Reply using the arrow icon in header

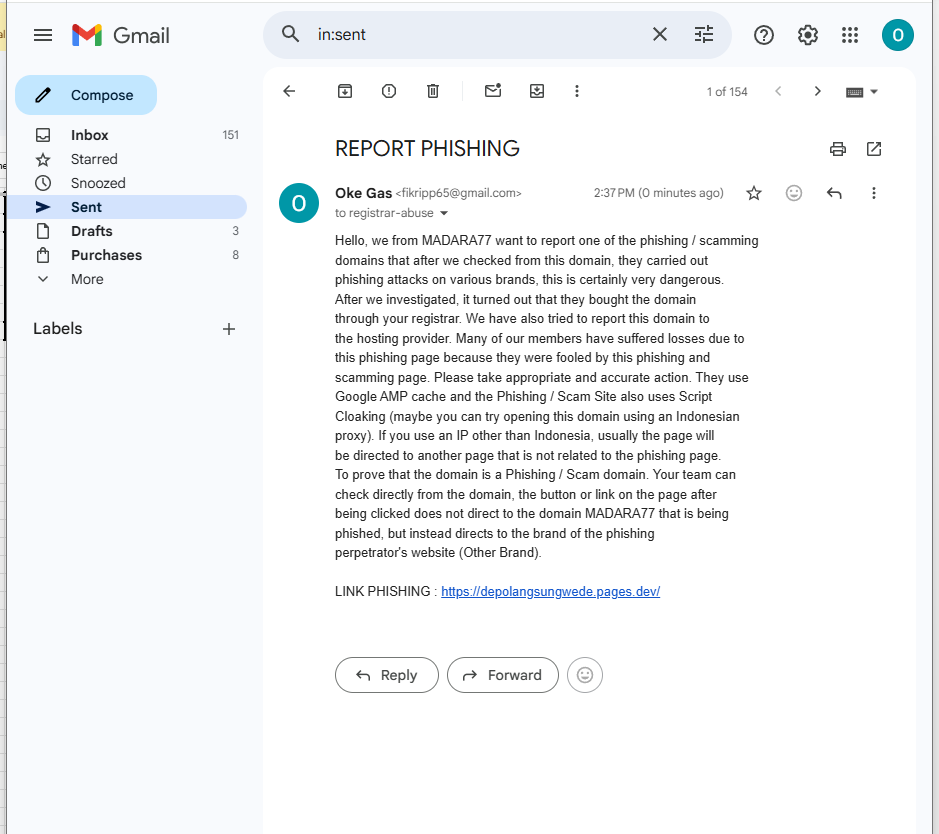pyautogui.click(x=834, y=193)
